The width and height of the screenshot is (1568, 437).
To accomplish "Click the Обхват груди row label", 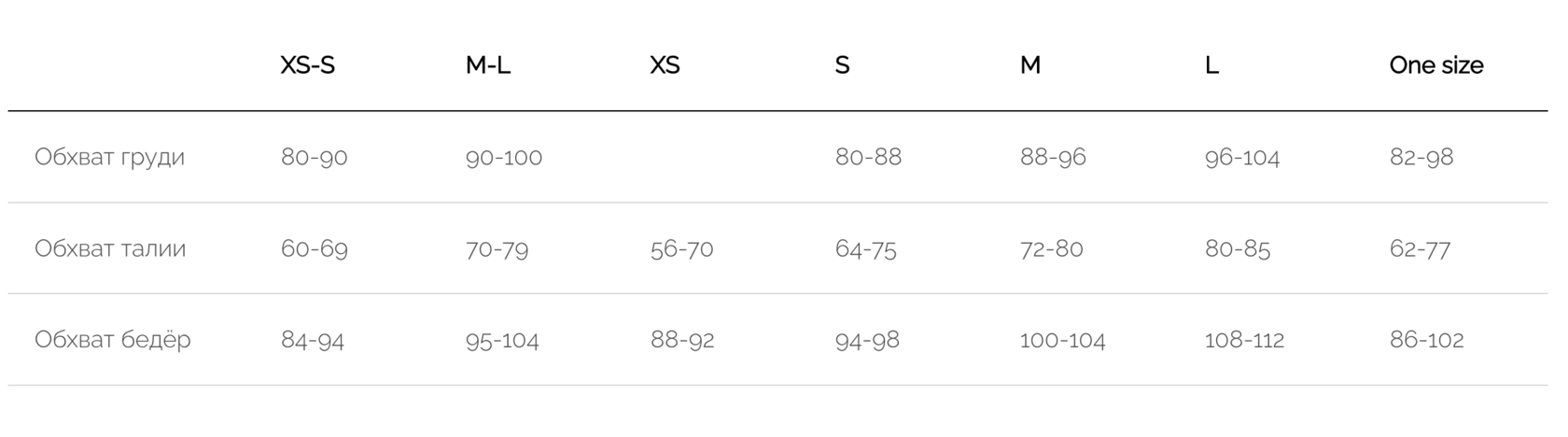I will (x=110, y=157).
